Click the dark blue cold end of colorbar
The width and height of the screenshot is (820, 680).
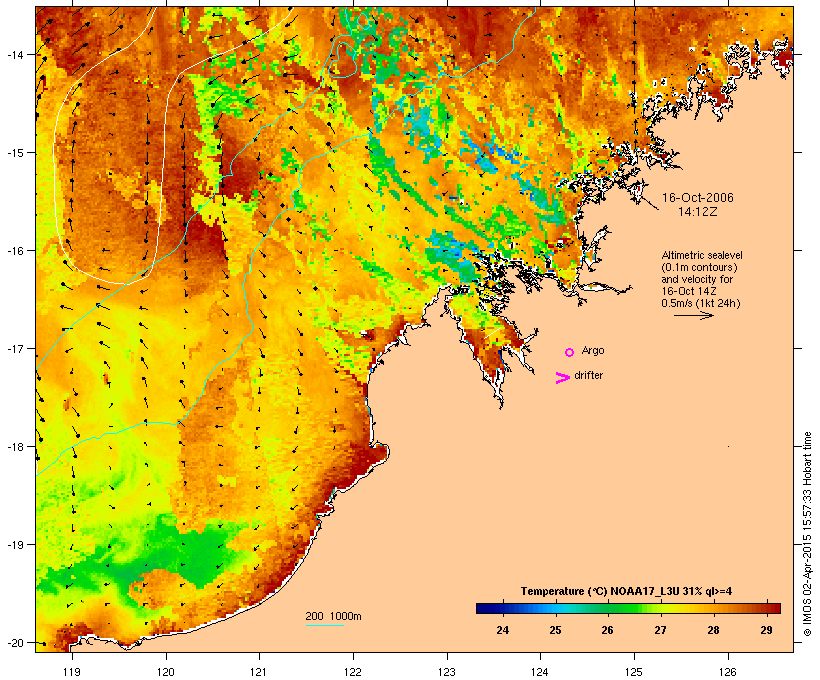[484, 608]
